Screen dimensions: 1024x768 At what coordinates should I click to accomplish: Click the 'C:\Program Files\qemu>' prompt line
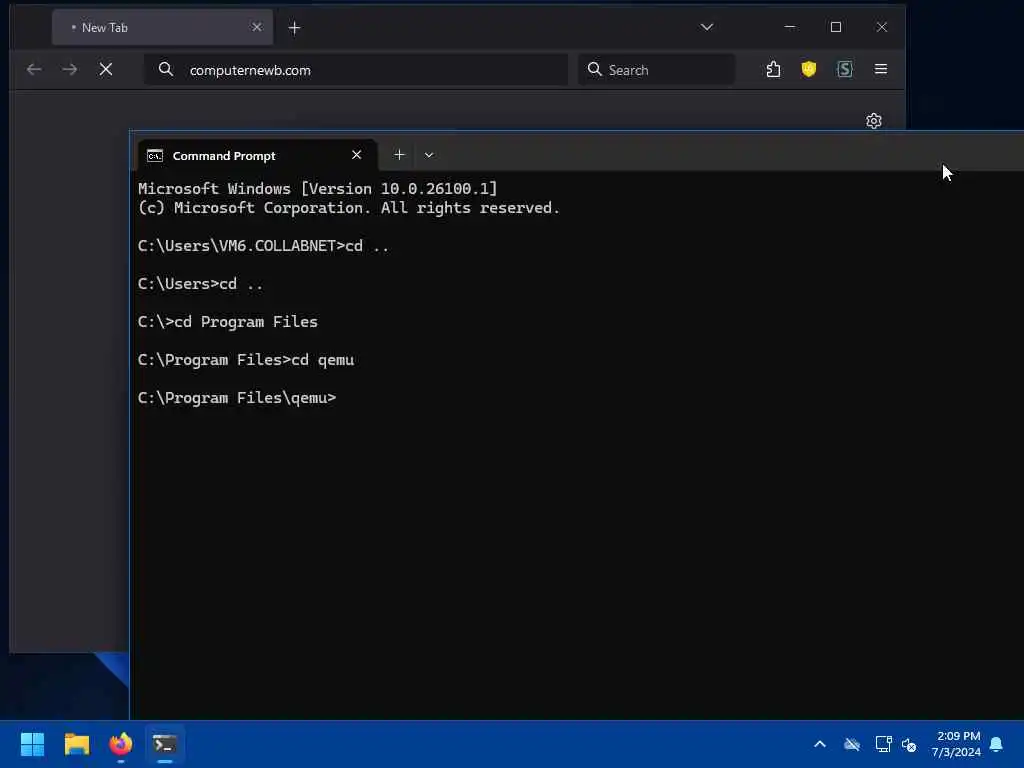click(x=237, y=398)
